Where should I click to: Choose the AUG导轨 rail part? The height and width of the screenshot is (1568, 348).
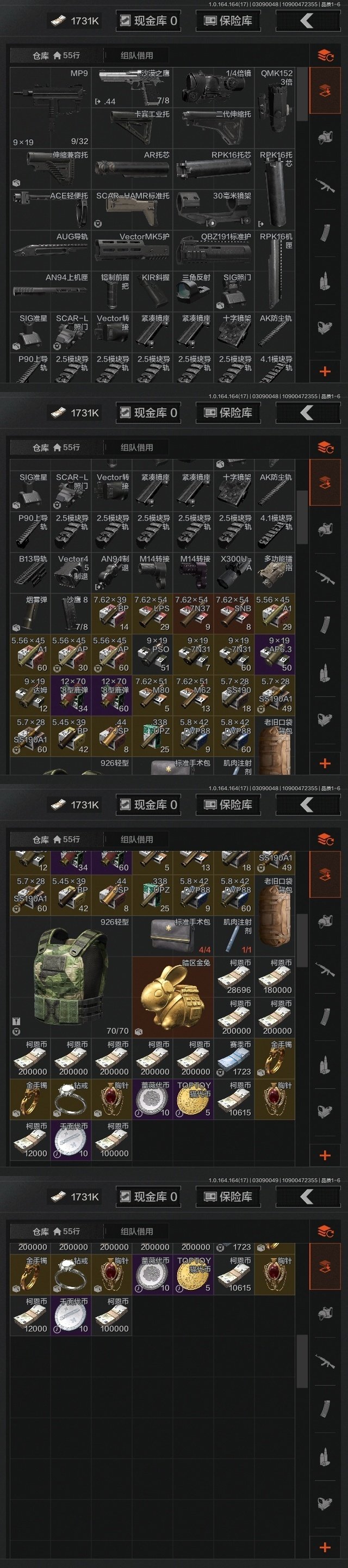point(51,250)
